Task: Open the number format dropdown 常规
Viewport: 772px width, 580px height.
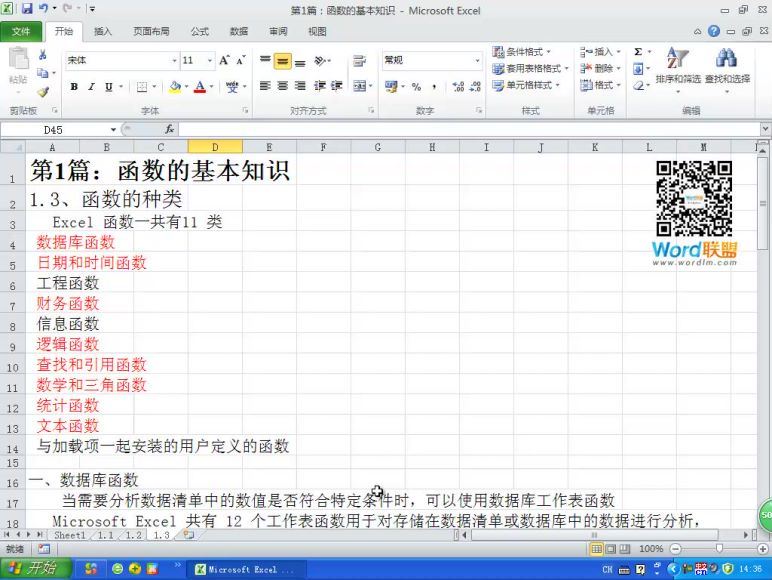Action: tap(477, 61)
